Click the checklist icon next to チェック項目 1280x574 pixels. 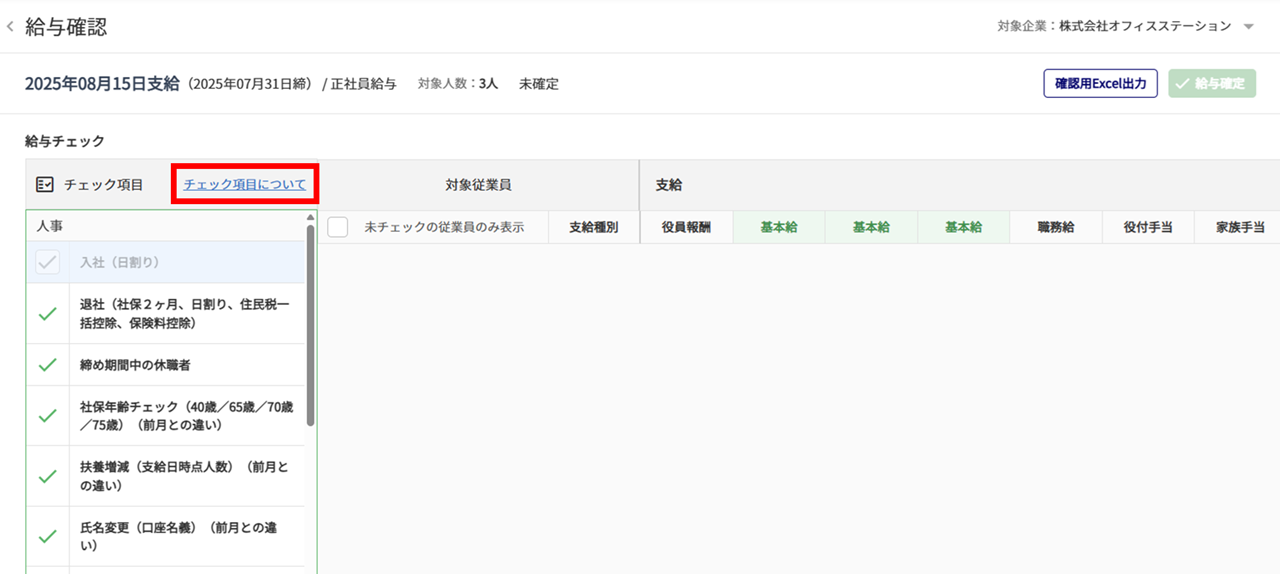pos(44,185)
